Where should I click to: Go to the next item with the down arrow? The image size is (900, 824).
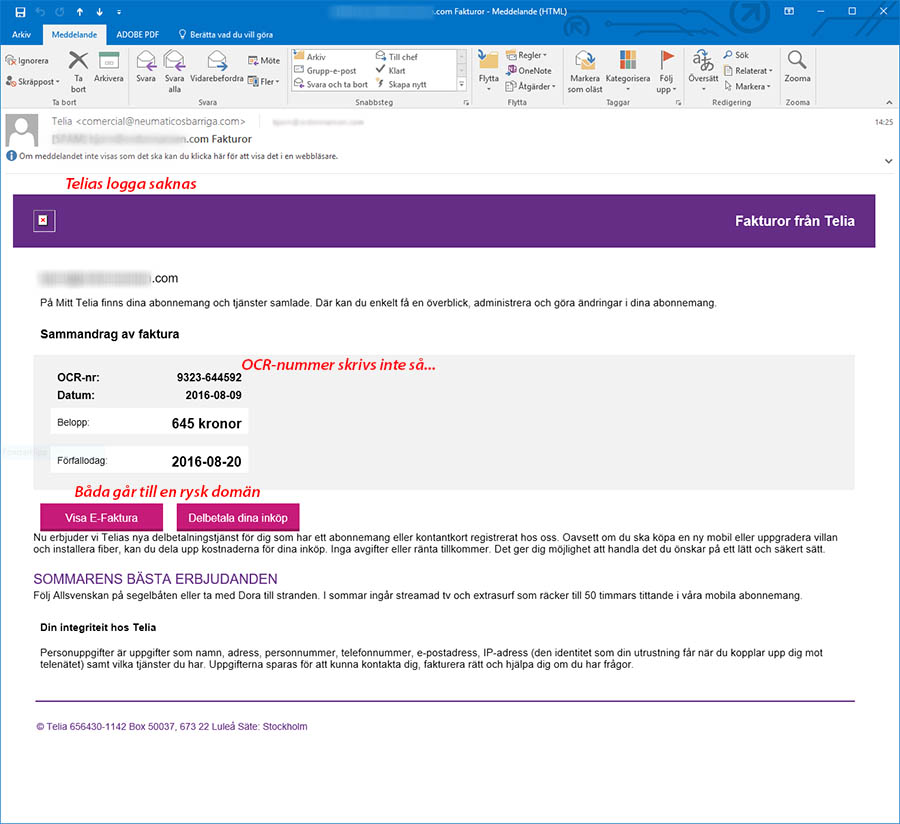[x=99, y=11]
